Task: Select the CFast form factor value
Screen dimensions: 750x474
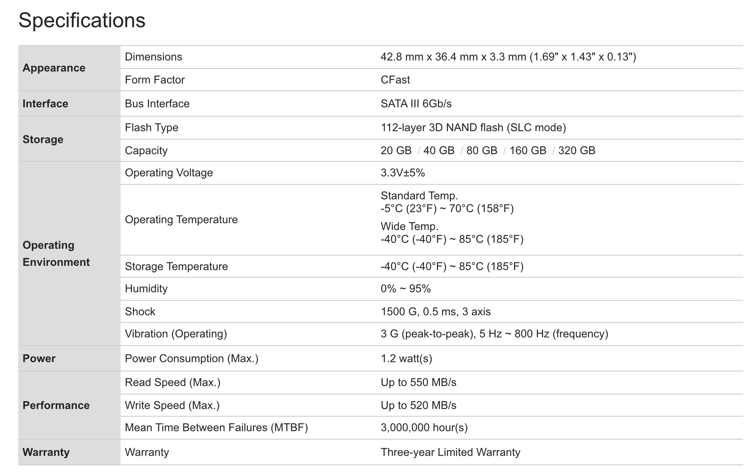Action: point(395,80)
